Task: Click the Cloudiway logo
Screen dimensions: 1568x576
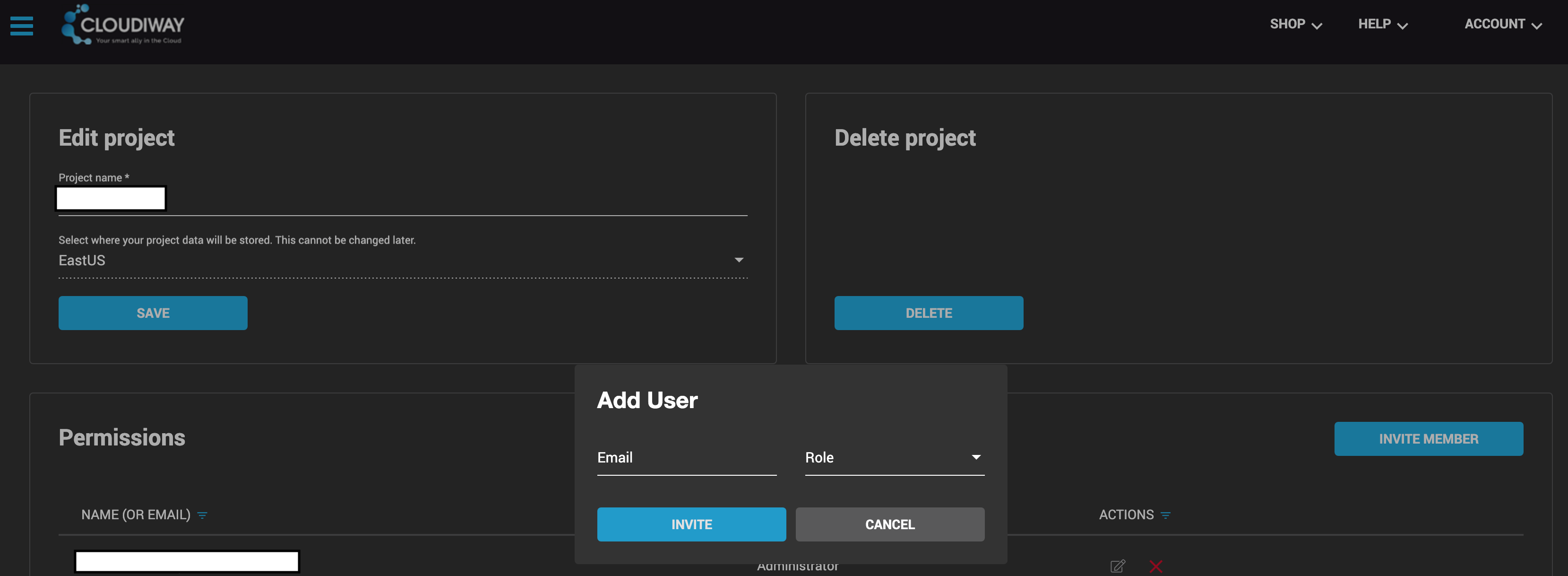Action: coord(122,25)
